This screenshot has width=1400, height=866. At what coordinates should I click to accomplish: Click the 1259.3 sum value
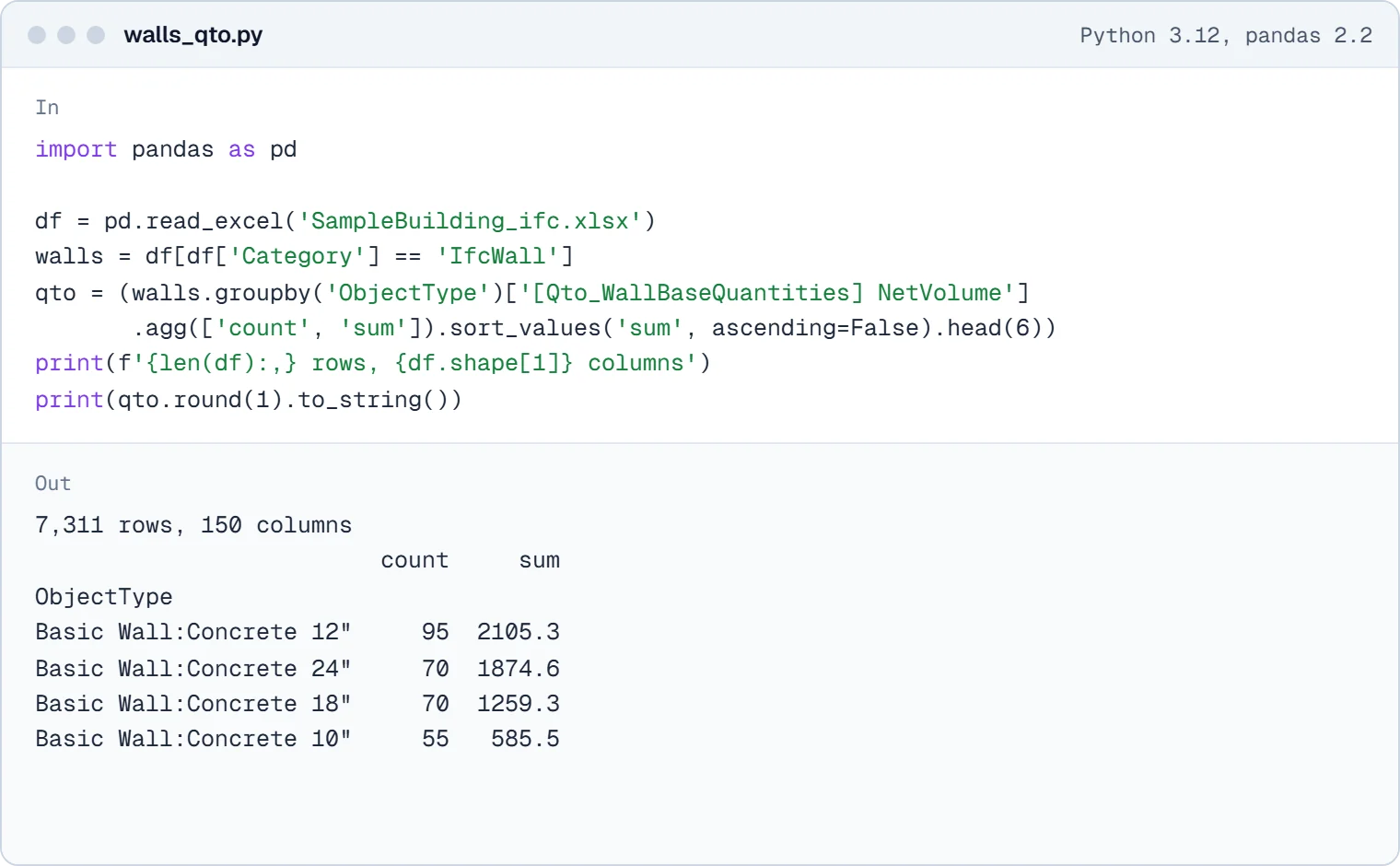519,704
